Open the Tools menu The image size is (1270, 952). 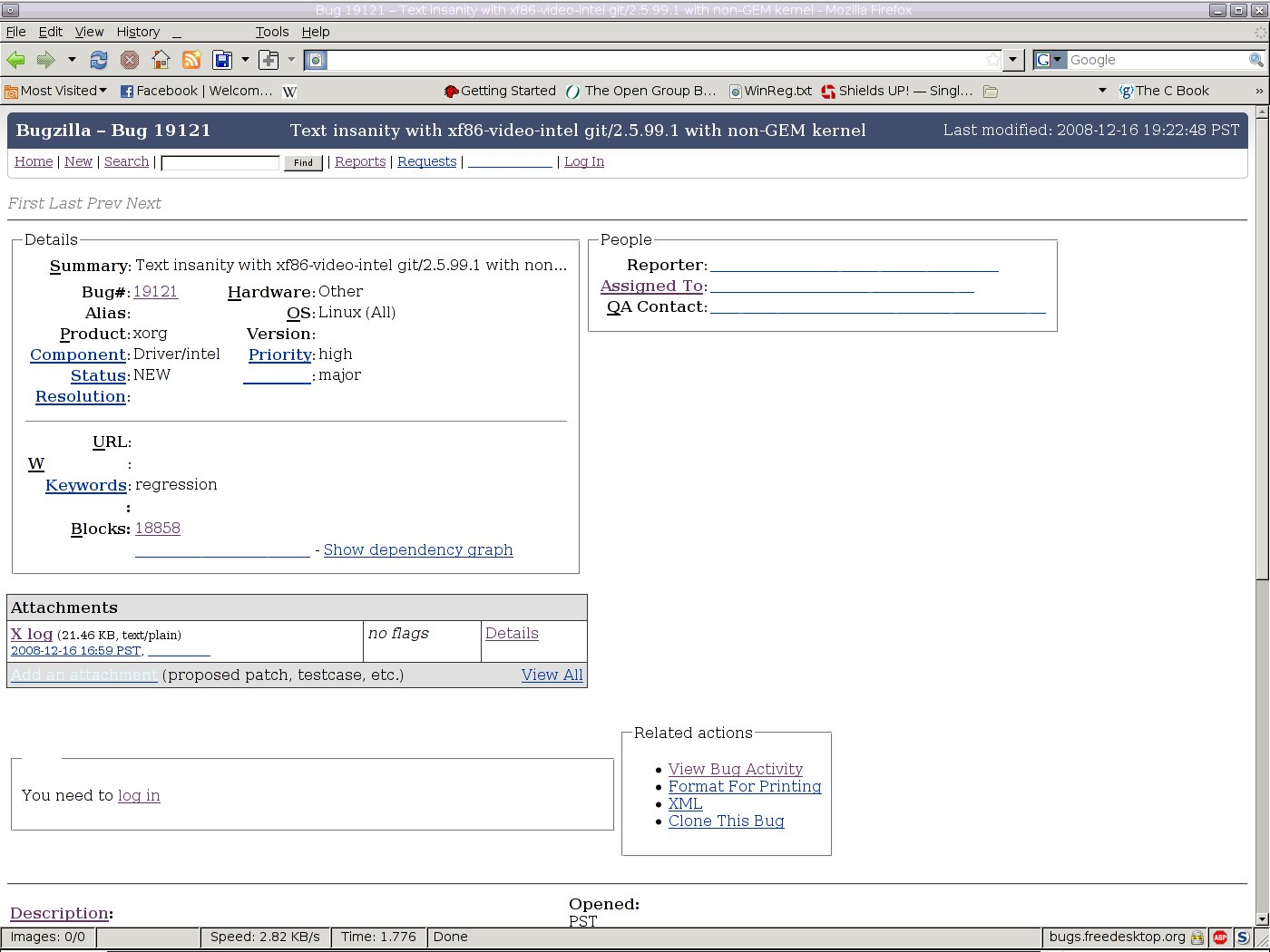point(271,32)
